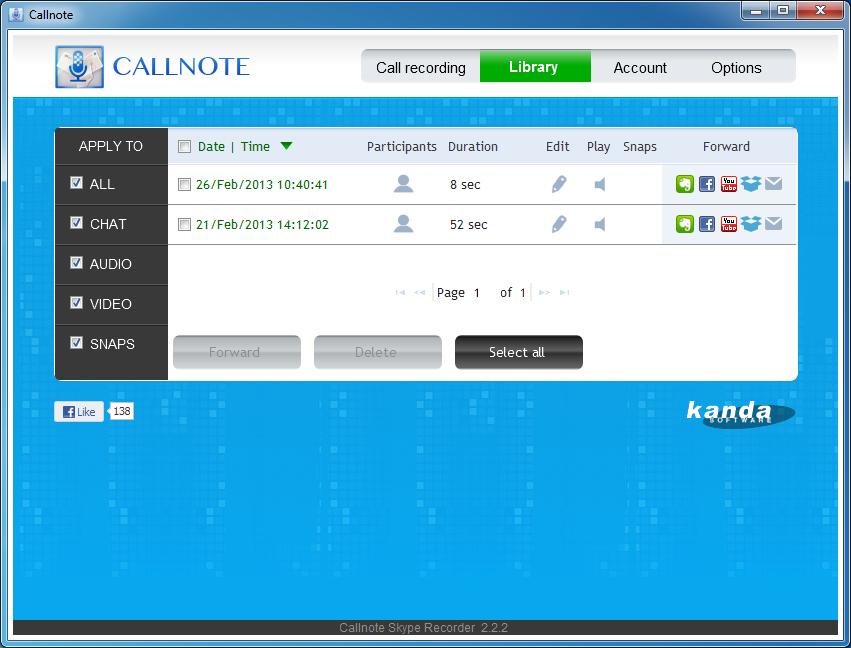Screen dimensions: 851x648
Task: Open the Call recording tab
Action: click(x=421, y=67)
